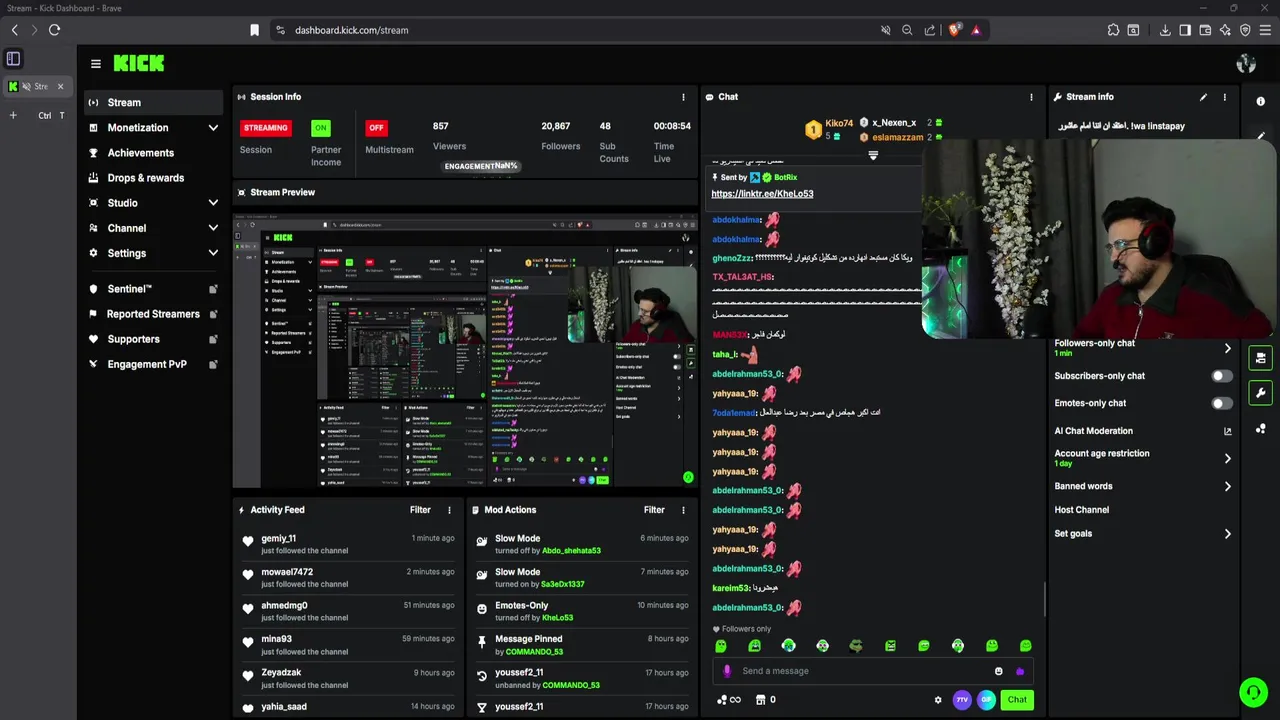Image resolution: width=1280 pixels, height=720 pixels.
Task: Open Reported Streamers in the sidebar
Action: point(153,314)
